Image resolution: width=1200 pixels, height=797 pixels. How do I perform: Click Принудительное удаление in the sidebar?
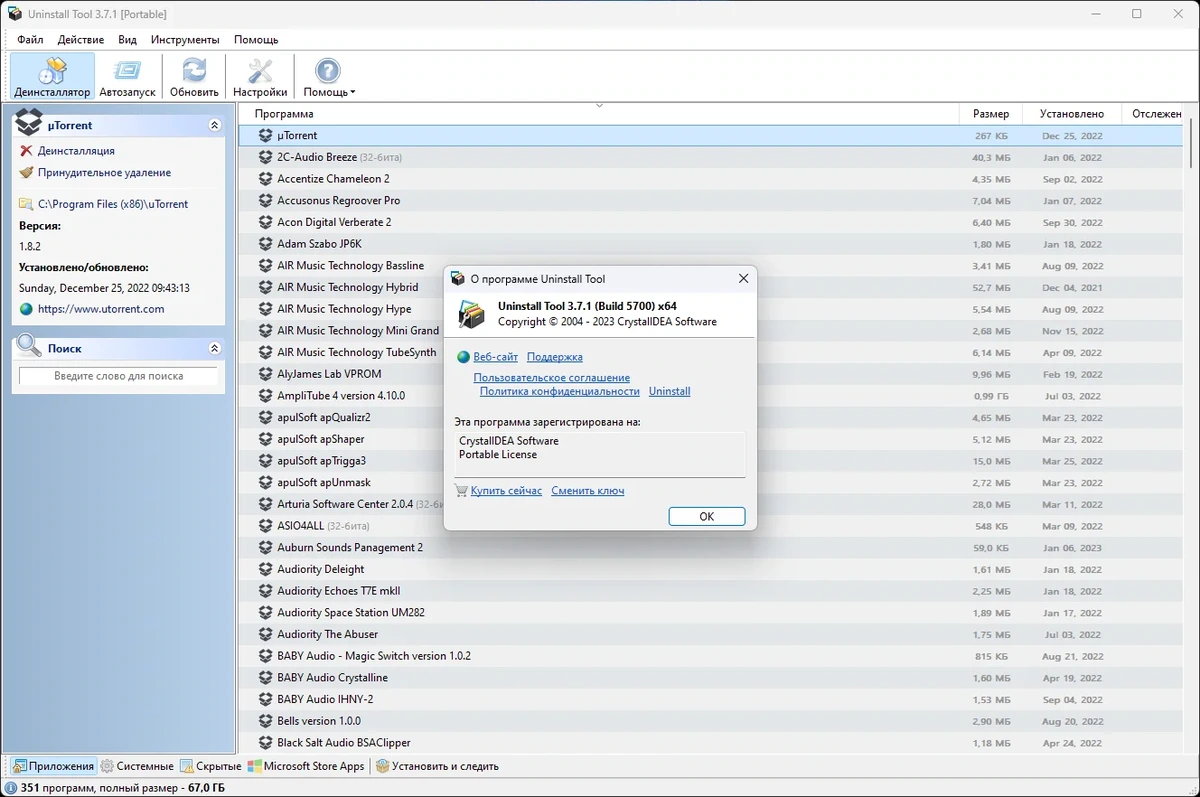tap(104, 173)
